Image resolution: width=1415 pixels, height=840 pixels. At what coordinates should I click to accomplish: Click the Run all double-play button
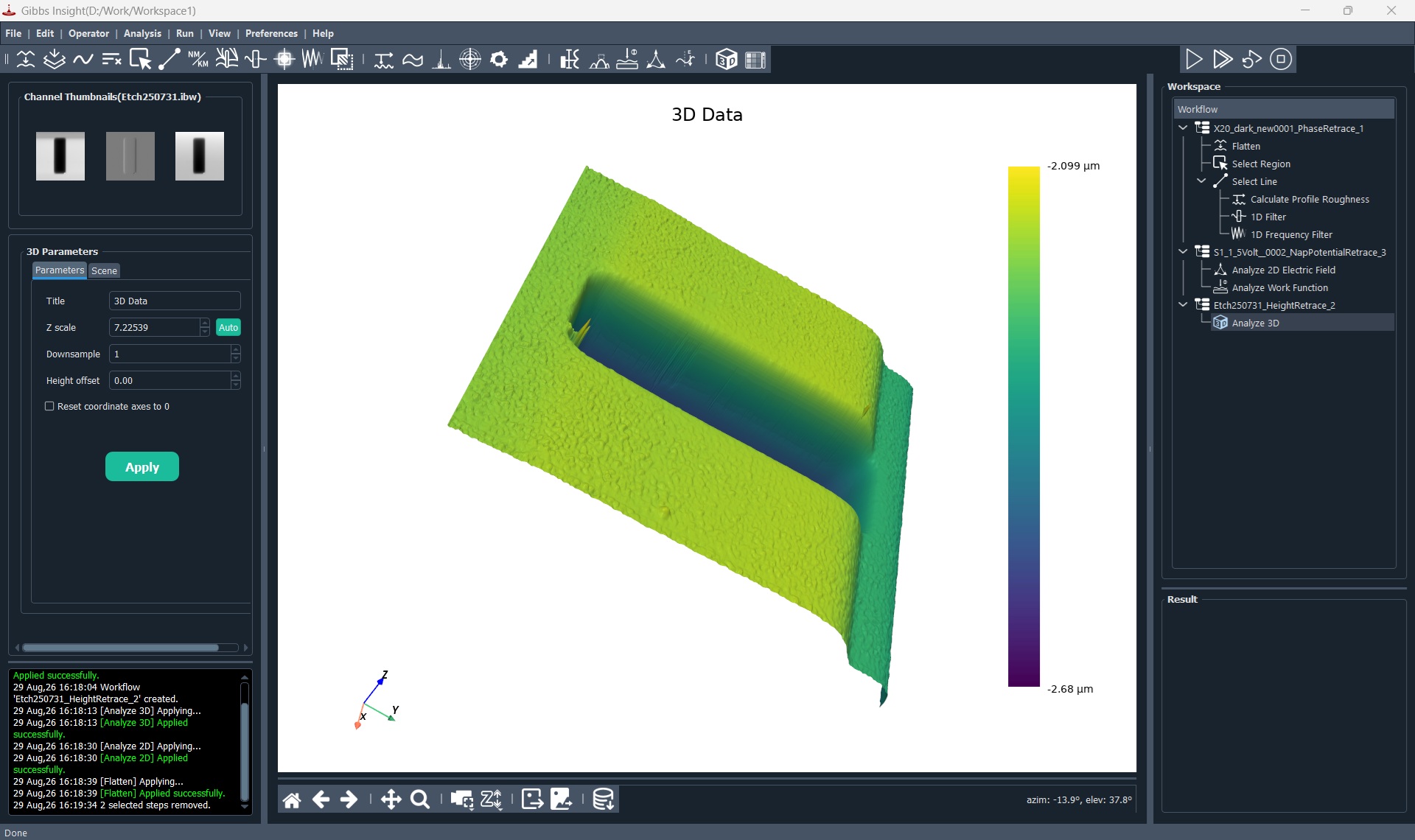click(1223, 59)
